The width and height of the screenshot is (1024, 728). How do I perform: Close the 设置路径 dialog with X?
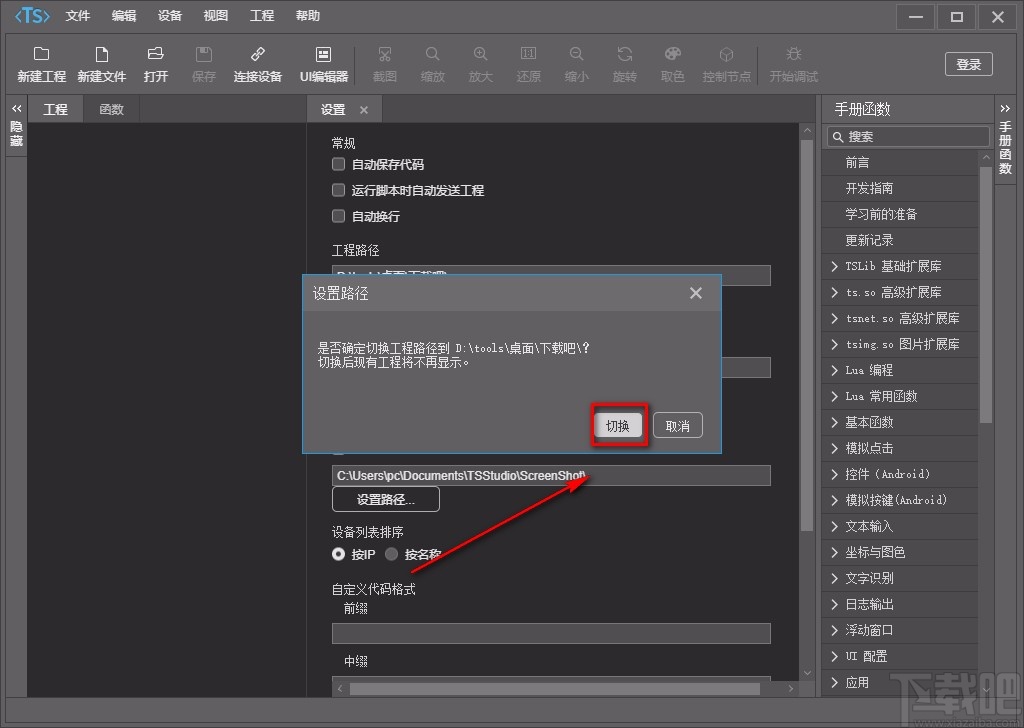tap(696, 293)
